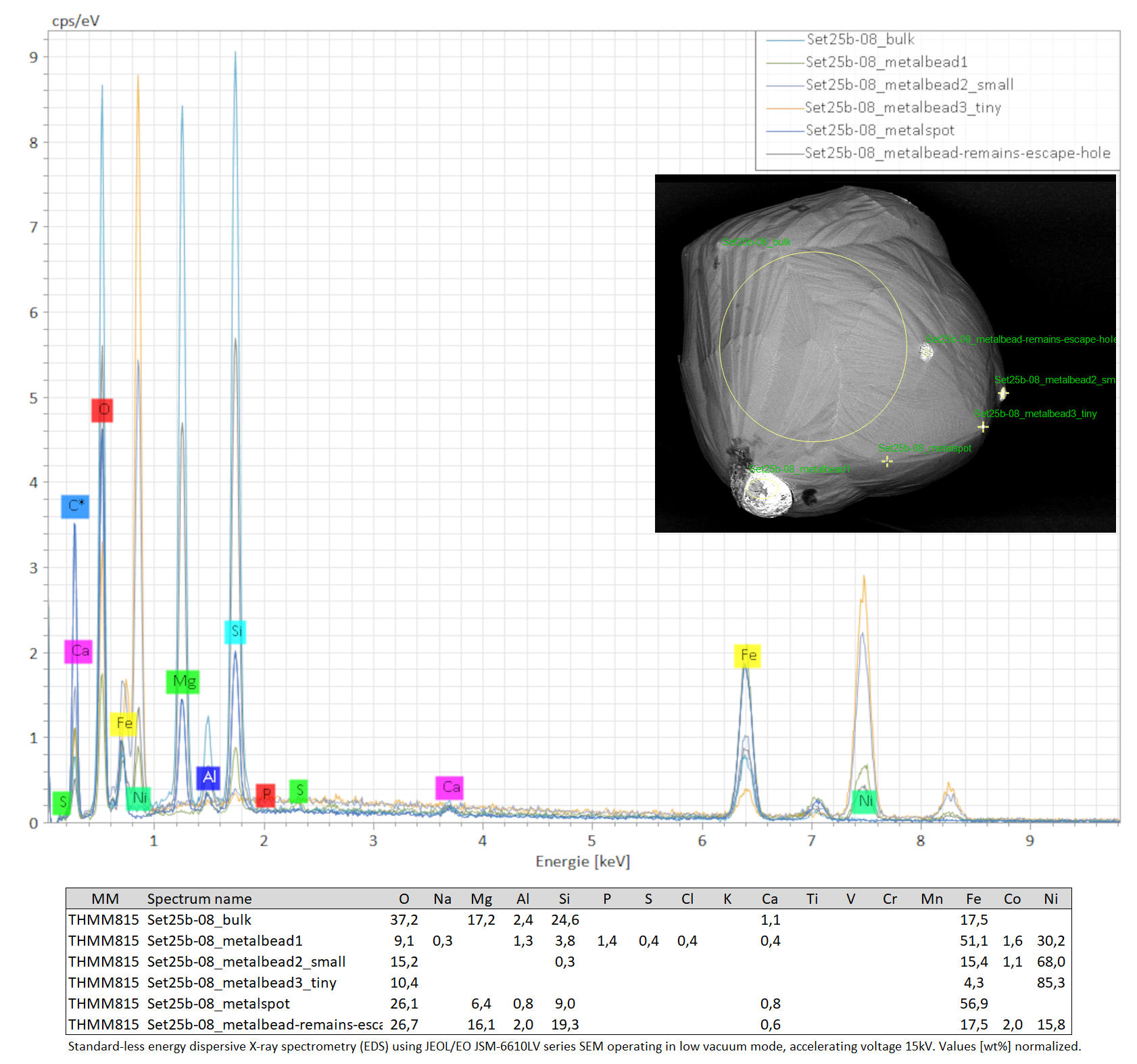Select Set25b-08_bulk in the legend
This screenshot has height=1064, width=1137.
pos(860,39)
